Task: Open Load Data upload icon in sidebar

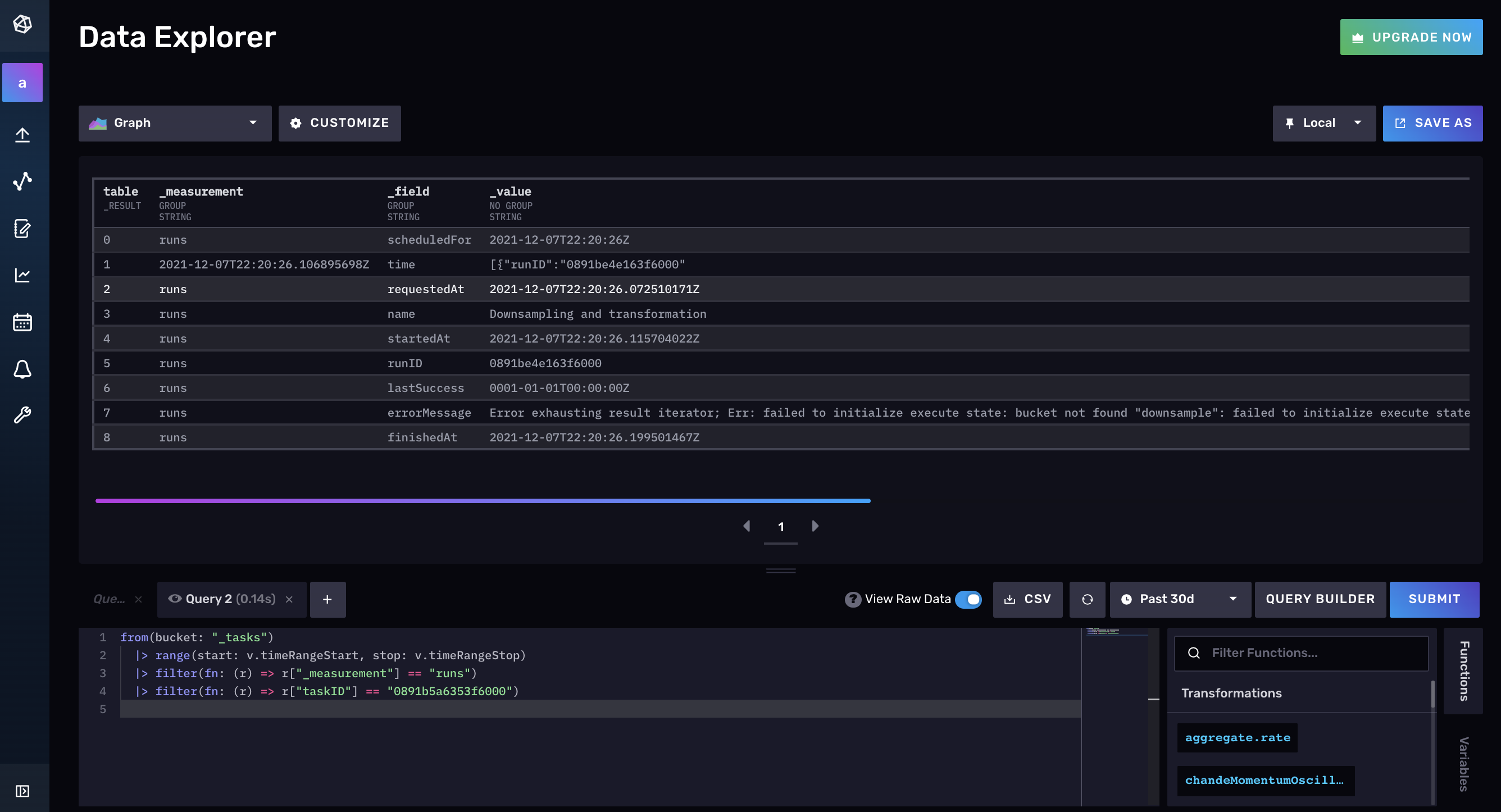Action: [22, 135]
